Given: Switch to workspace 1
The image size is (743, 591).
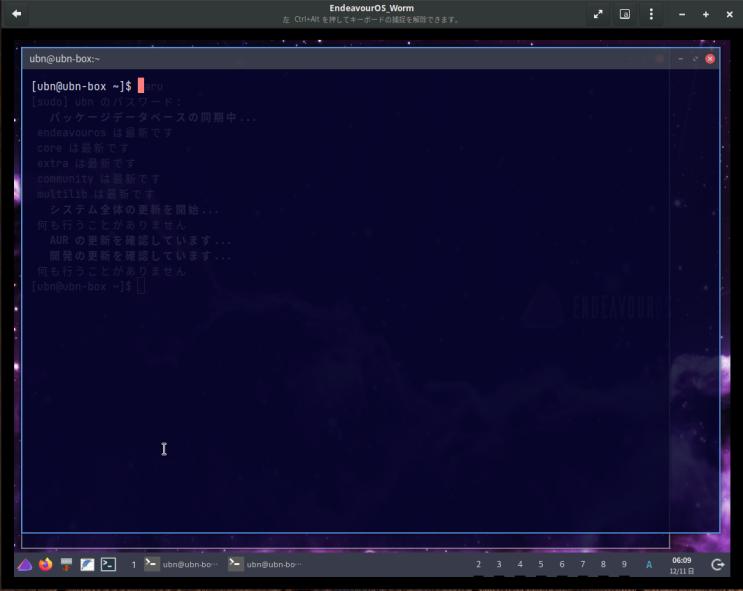Looking at the screenshot, I should coord(134,564).
